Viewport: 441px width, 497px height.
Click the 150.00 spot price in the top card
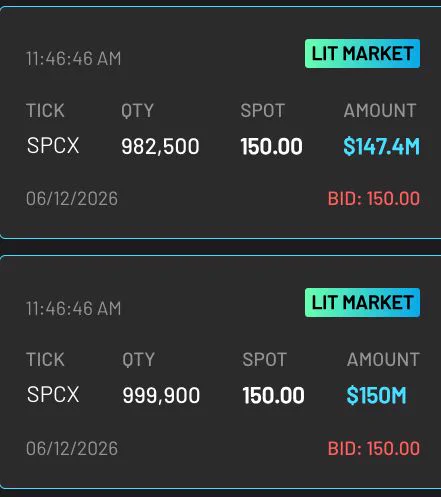click(x=272, y=146)
